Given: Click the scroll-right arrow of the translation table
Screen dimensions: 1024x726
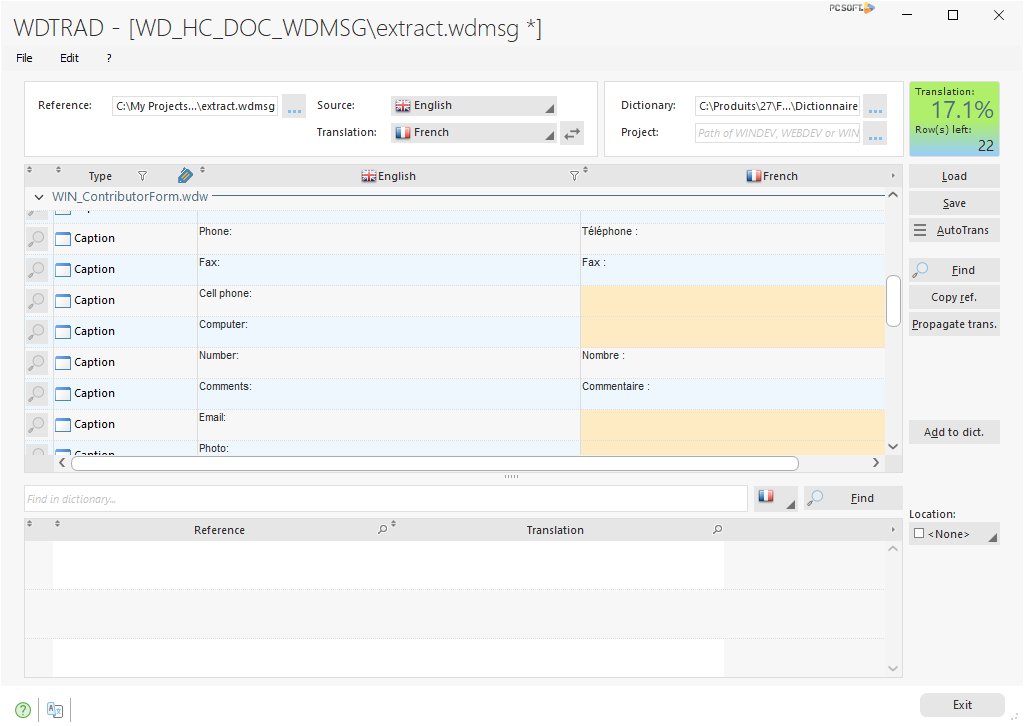Looking at the screenshot, I should coord(876,463).
